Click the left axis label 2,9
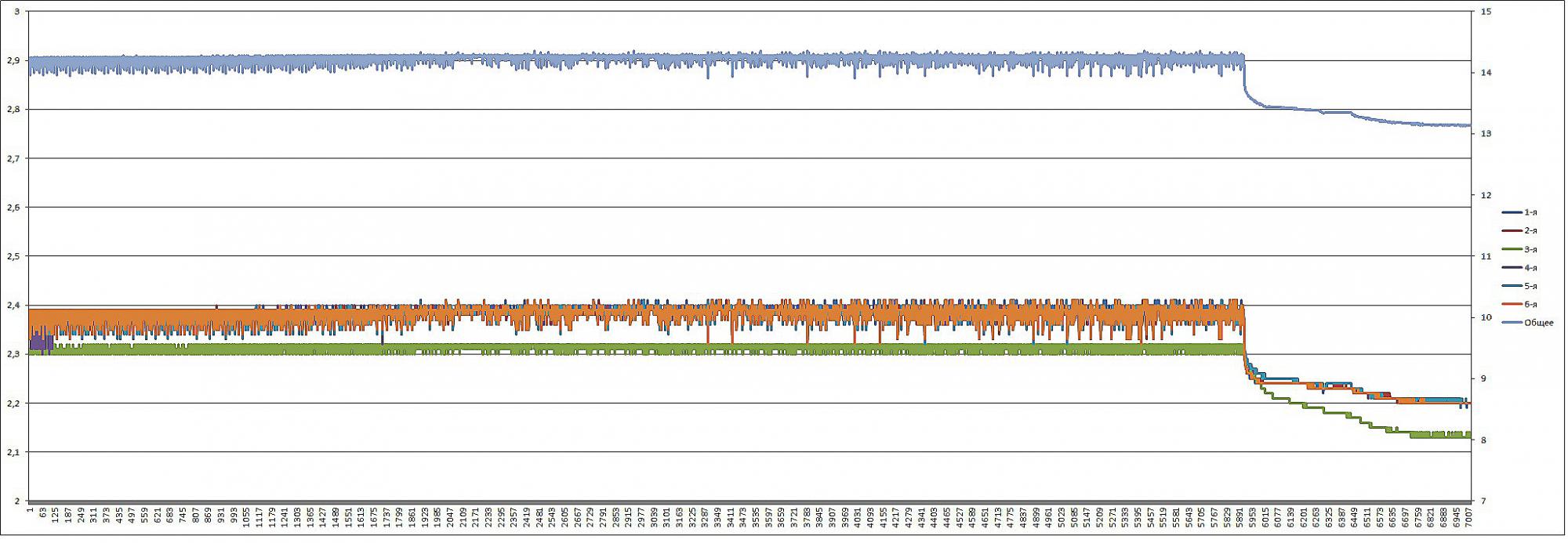1568x543 pixels. point(13,60)
